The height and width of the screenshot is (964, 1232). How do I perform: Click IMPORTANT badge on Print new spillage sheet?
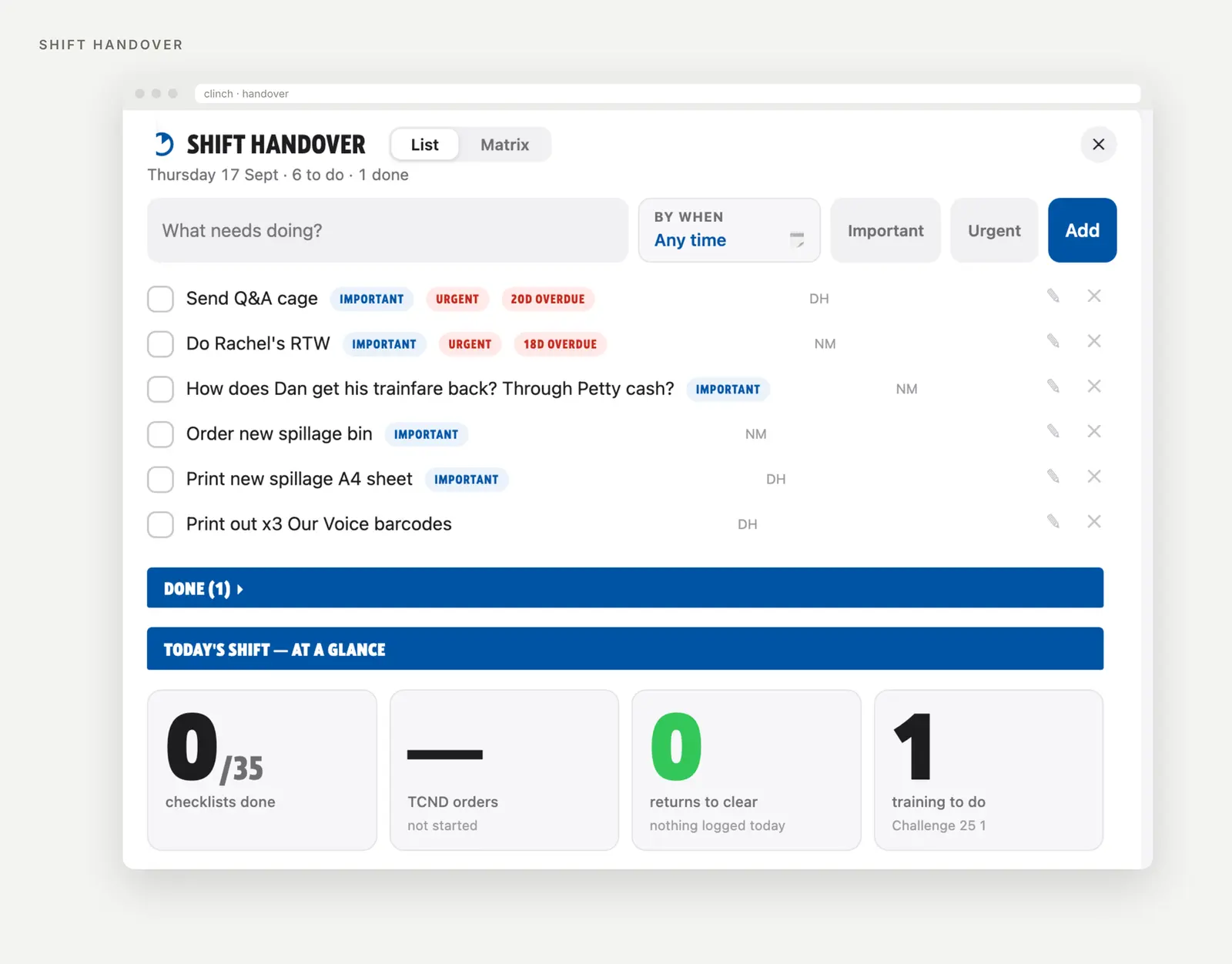[x=466, y=479]
